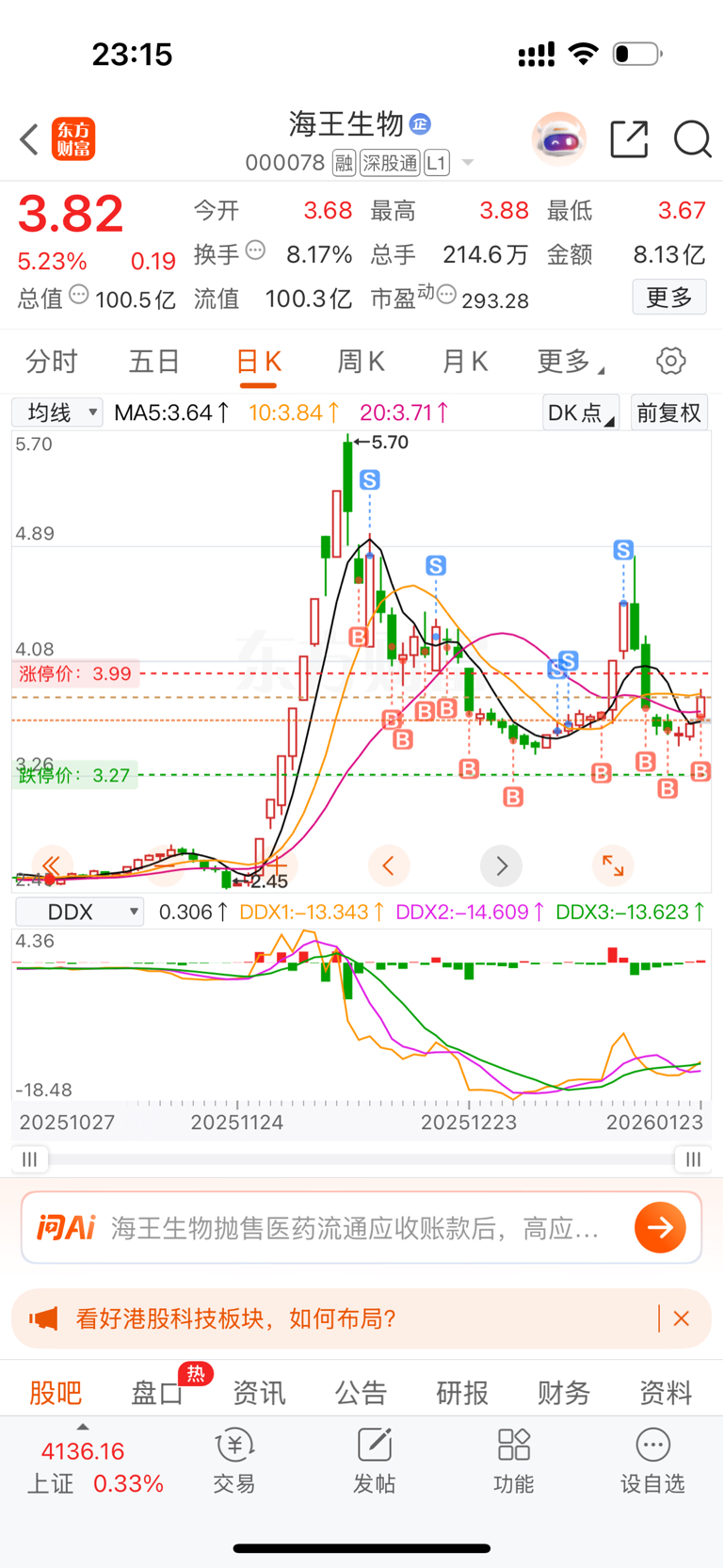Tap the S sell marker at the 5.70 peak

coord(370,480)
